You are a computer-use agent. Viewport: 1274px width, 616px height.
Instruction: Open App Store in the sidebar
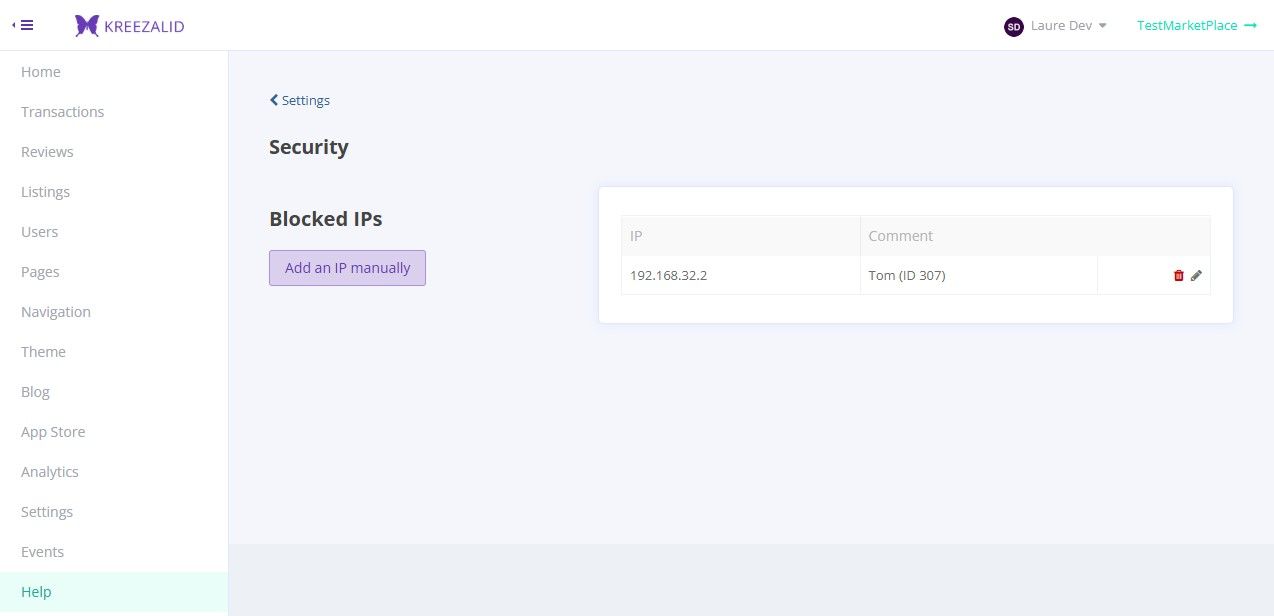[114, 432]
